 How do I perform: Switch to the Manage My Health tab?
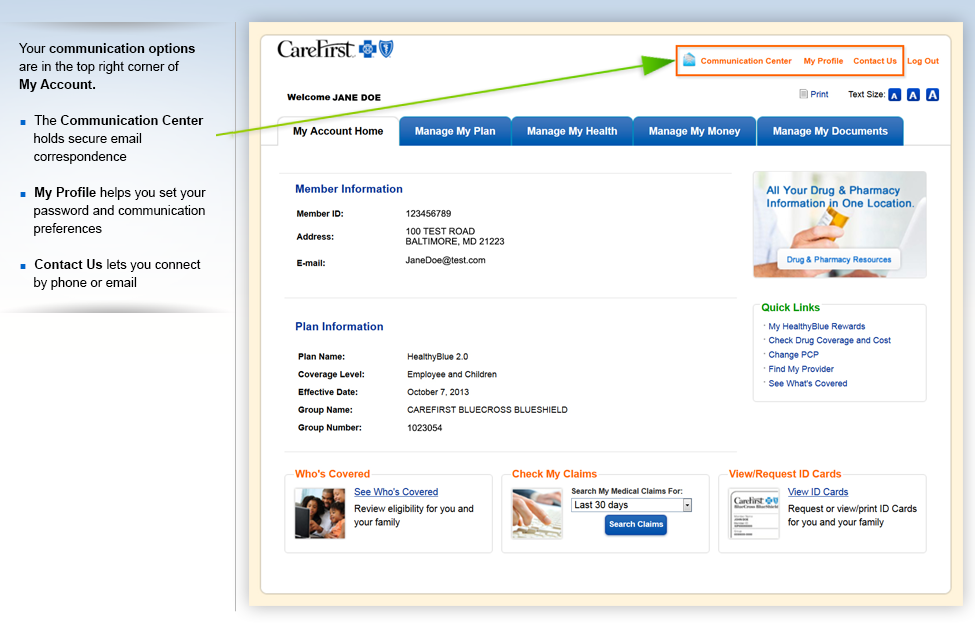572,131
